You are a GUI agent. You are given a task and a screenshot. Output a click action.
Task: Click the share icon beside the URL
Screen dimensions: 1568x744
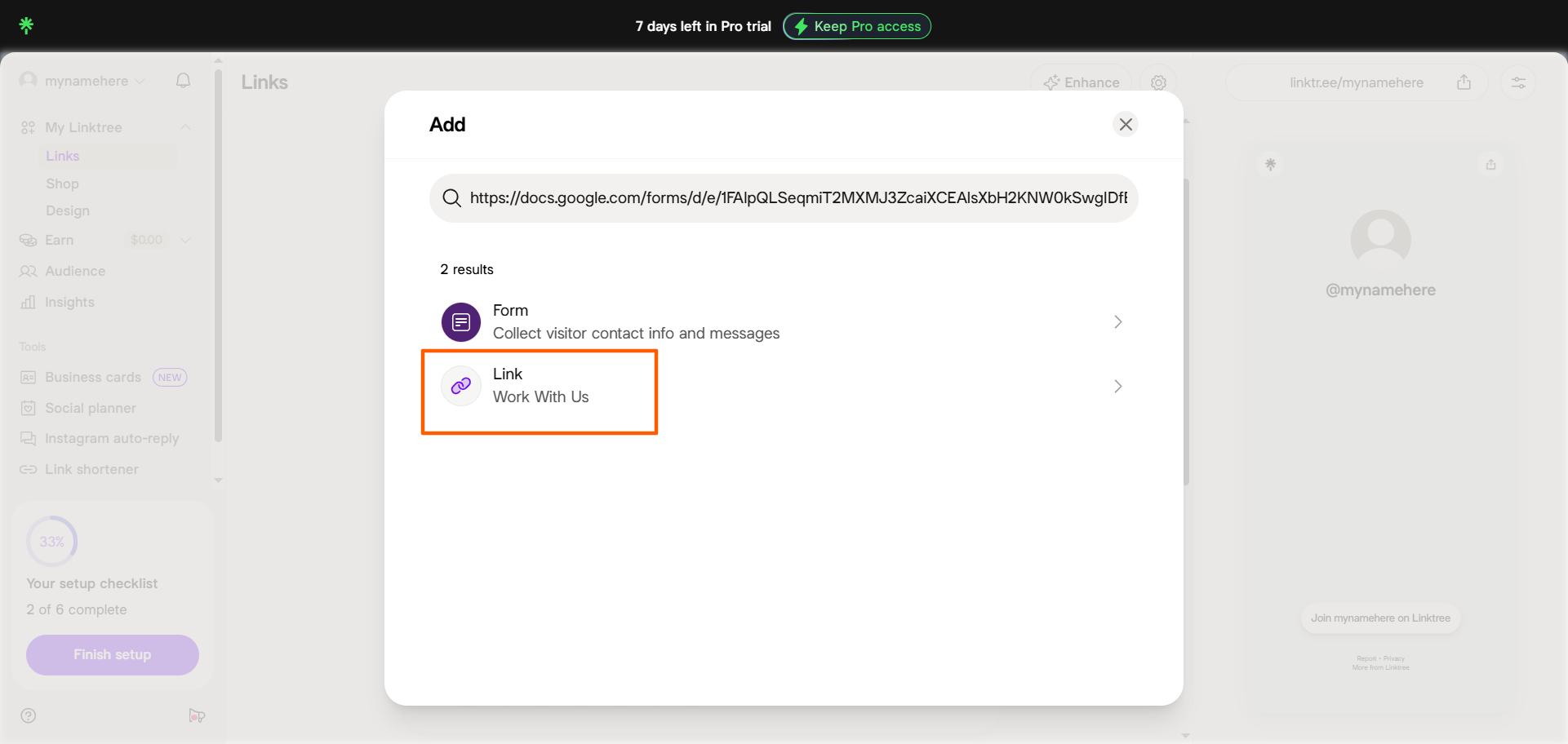click(1464, 82)
